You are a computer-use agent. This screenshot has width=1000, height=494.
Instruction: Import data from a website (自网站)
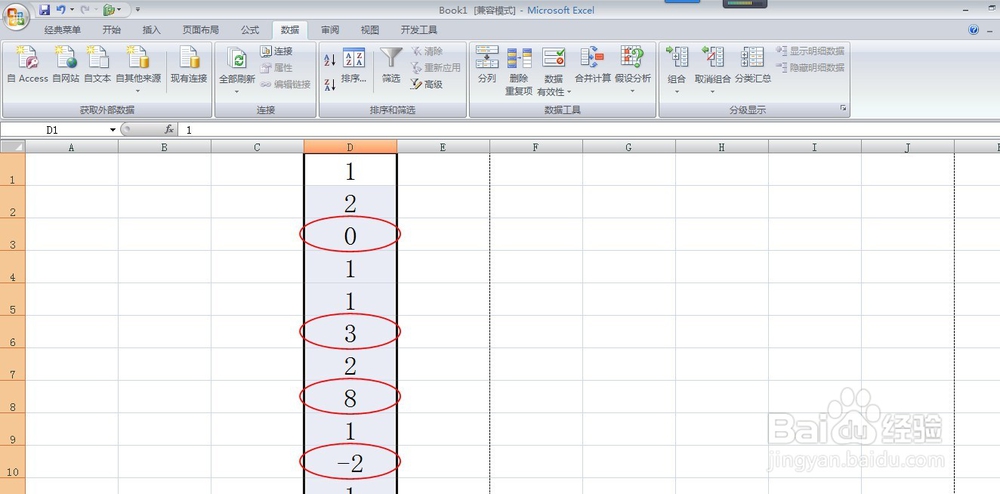pyautogui.click(x=66, y=66)
